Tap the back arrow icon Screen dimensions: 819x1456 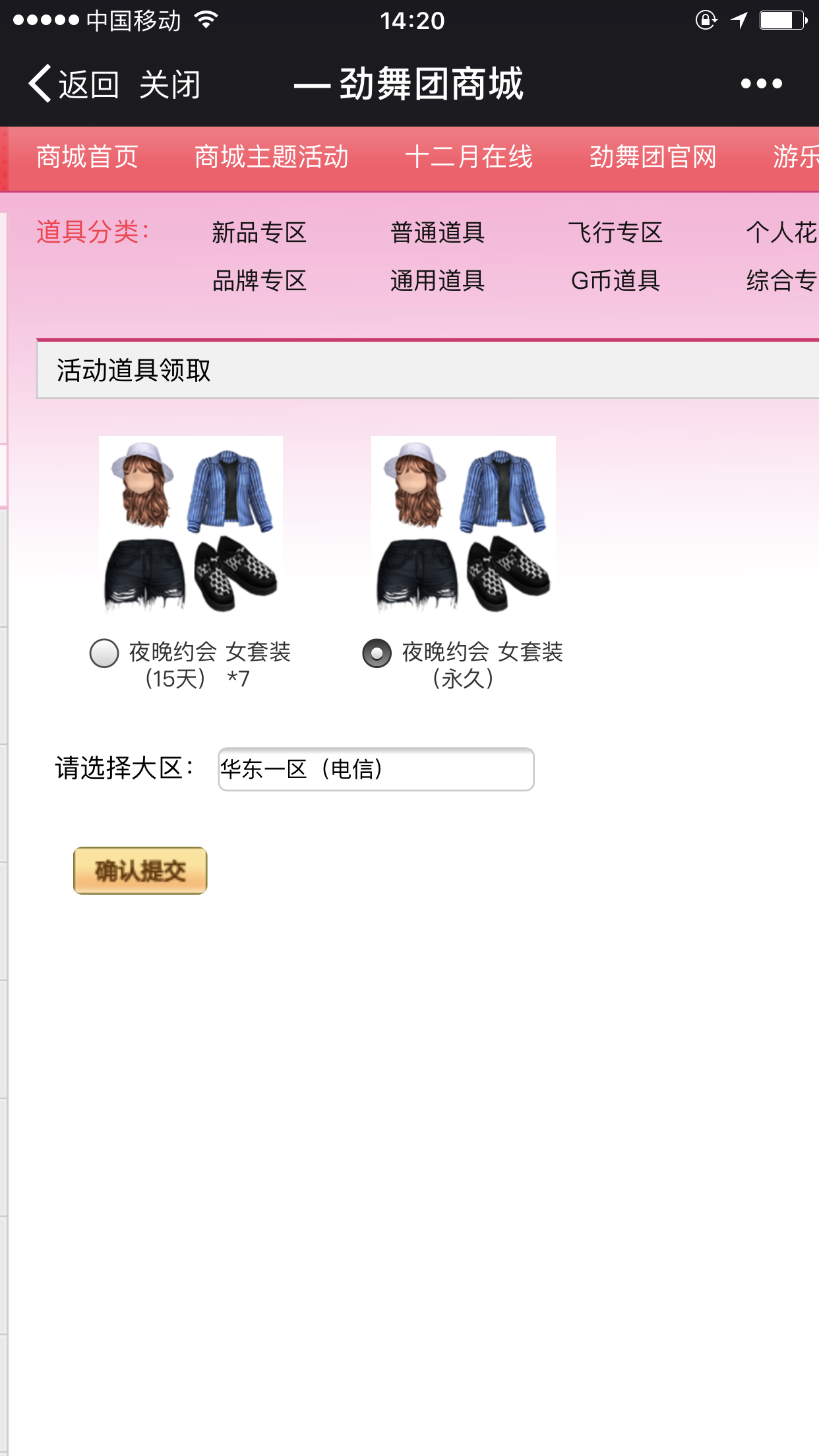[40, 84]
